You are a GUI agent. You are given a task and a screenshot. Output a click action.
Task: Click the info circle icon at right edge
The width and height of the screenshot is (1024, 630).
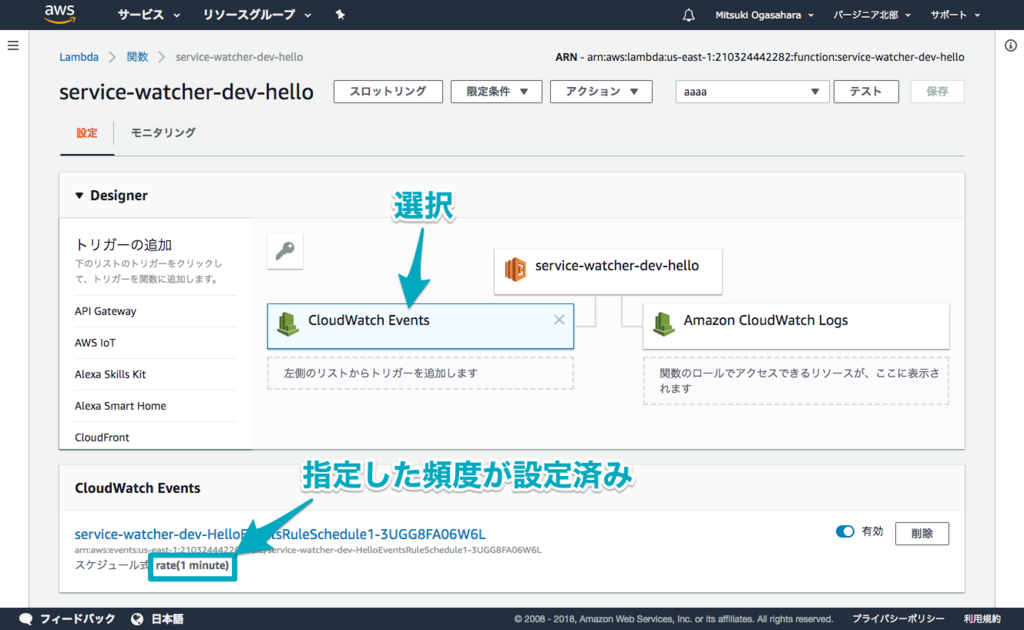click(1010, 46)
